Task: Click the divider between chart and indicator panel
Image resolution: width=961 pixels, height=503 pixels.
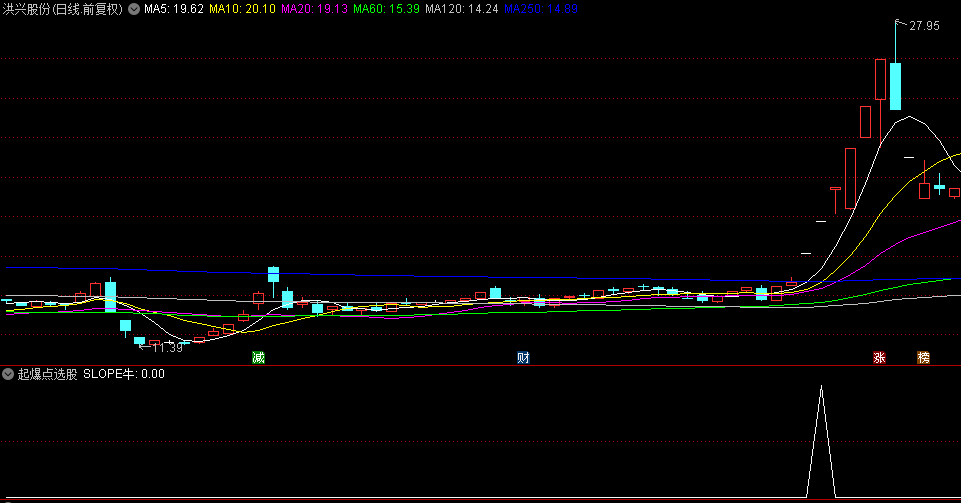Action: click(x=480, y=365)
